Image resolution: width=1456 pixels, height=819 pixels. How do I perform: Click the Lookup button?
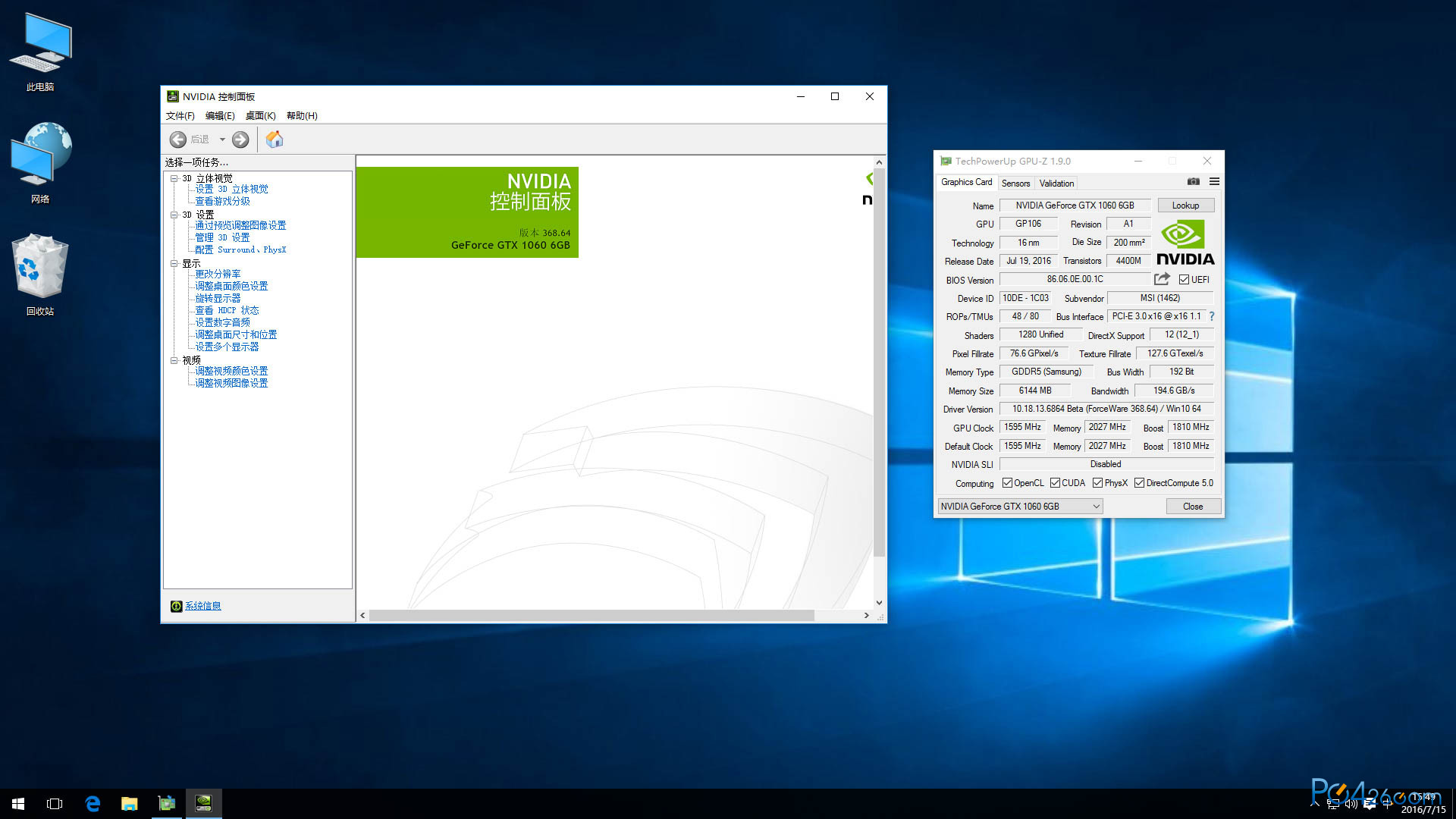tap(1185, 206)
